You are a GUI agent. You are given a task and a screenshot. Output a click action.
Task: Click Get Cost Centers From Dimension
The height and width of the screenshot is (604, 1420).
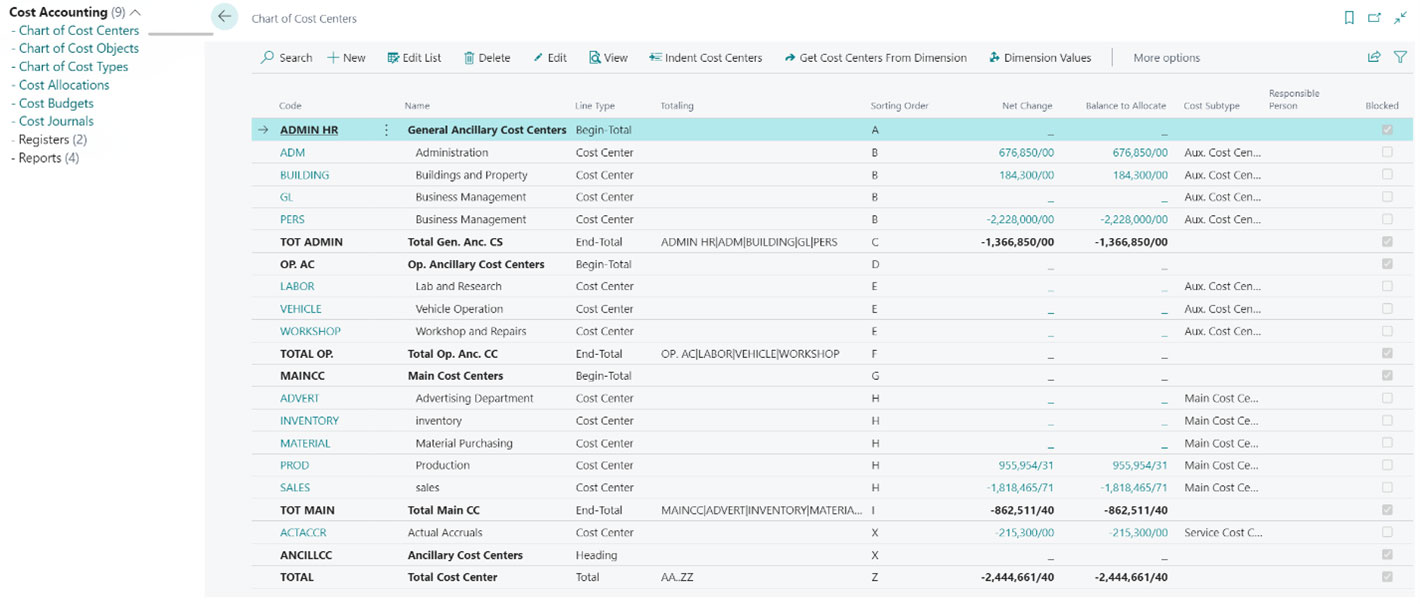tap(875, 58)
